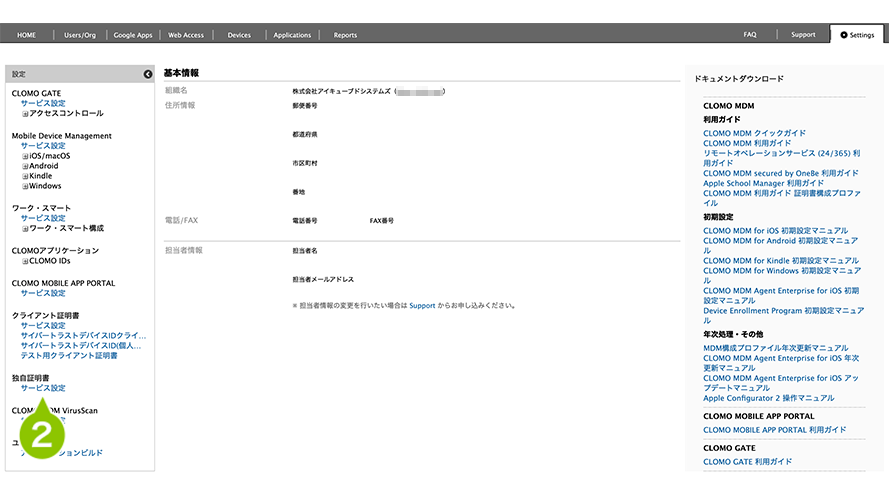Image resolution: width=889 pixels, height=500 pixels.
Task: Open サービス設定 under CLOMO MOBILE APP PORTAL
Action: pos(43,293)
